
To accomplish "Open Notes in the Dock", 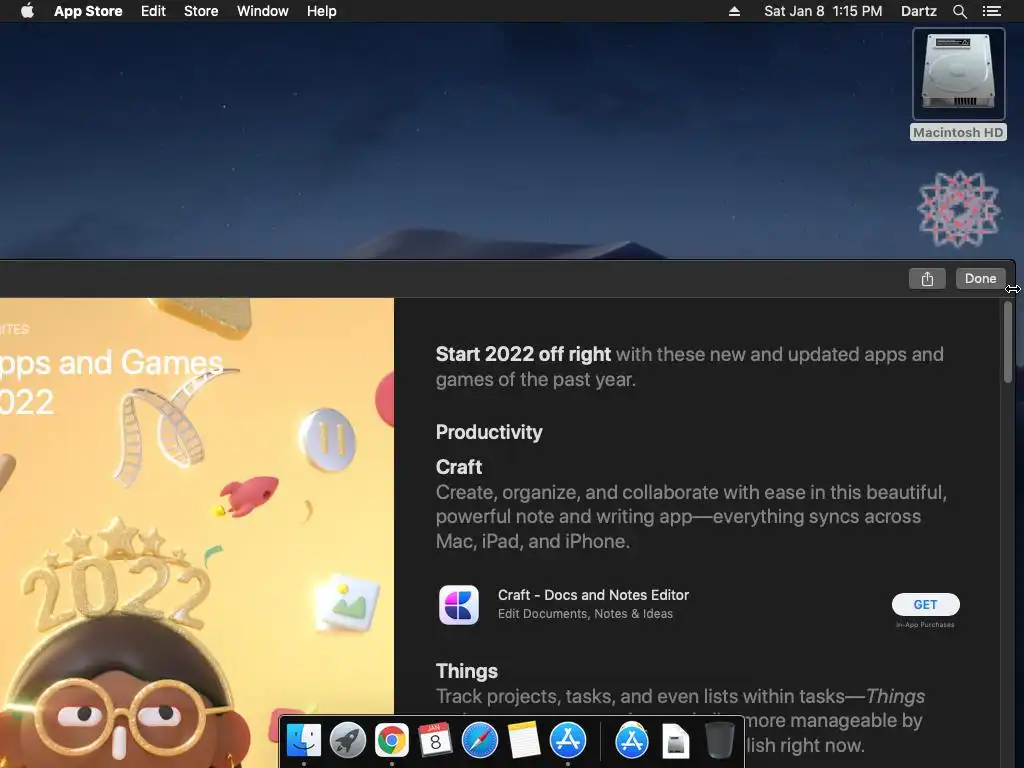I will pos(524,741).
